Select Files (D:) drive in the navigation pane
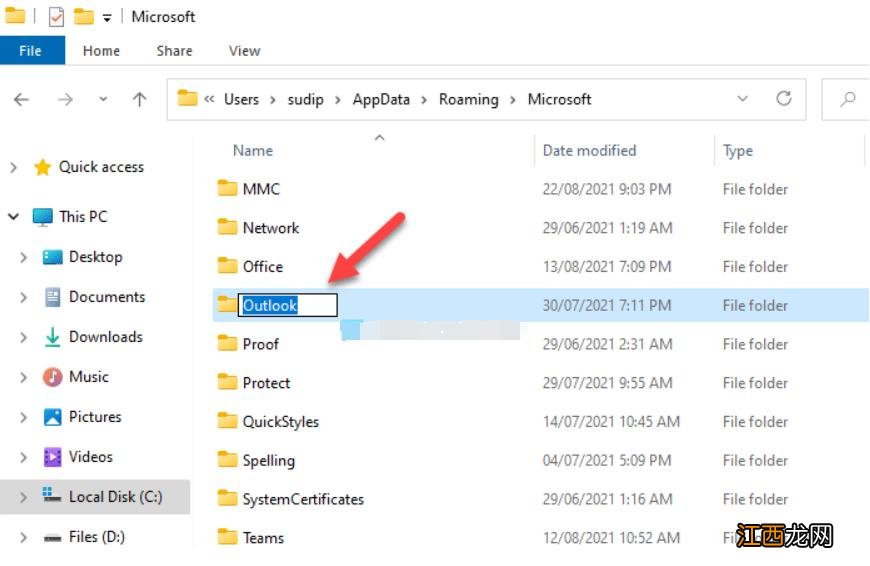Image resolution: width=870 pixels, height=566 pixels. coord(97,537)
